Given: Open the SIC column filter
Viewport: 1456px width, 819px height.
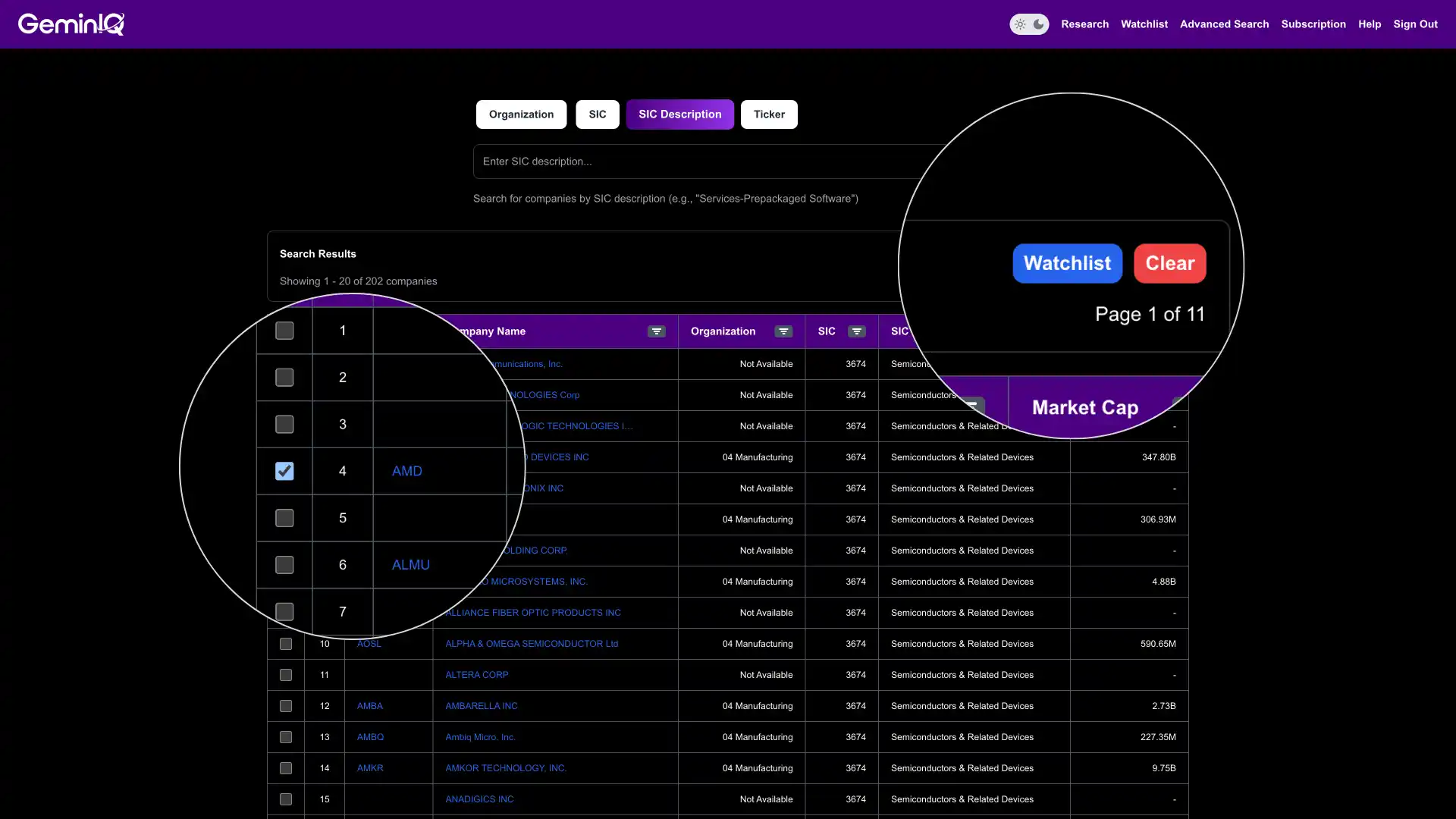Looking at the screenshot, I should (856, 331).
